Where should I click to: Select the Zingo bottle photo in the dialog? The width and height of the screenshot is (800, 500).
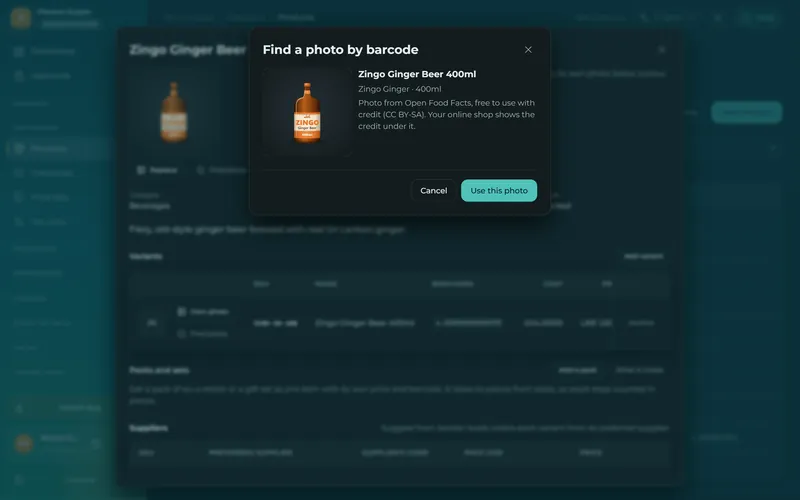(307, 112)
